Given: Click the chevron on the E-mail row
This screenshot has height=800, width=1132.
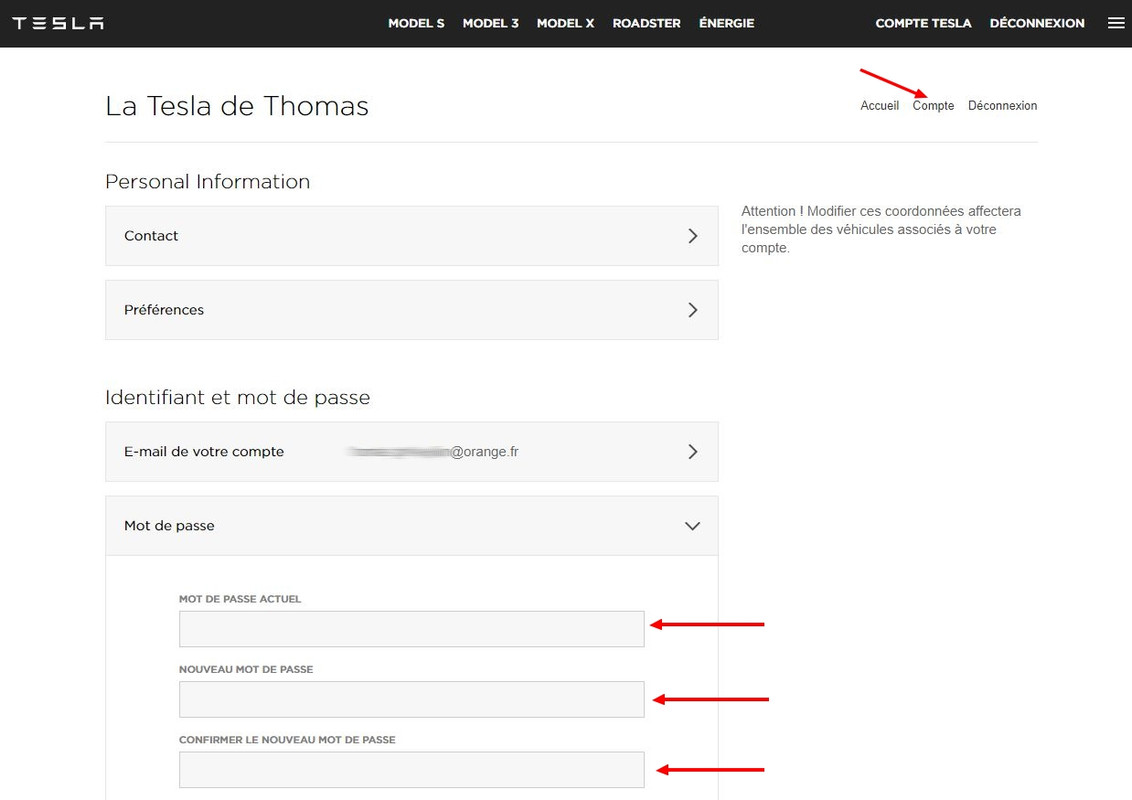Looking at the screenshot, I should tap(692, 451).
